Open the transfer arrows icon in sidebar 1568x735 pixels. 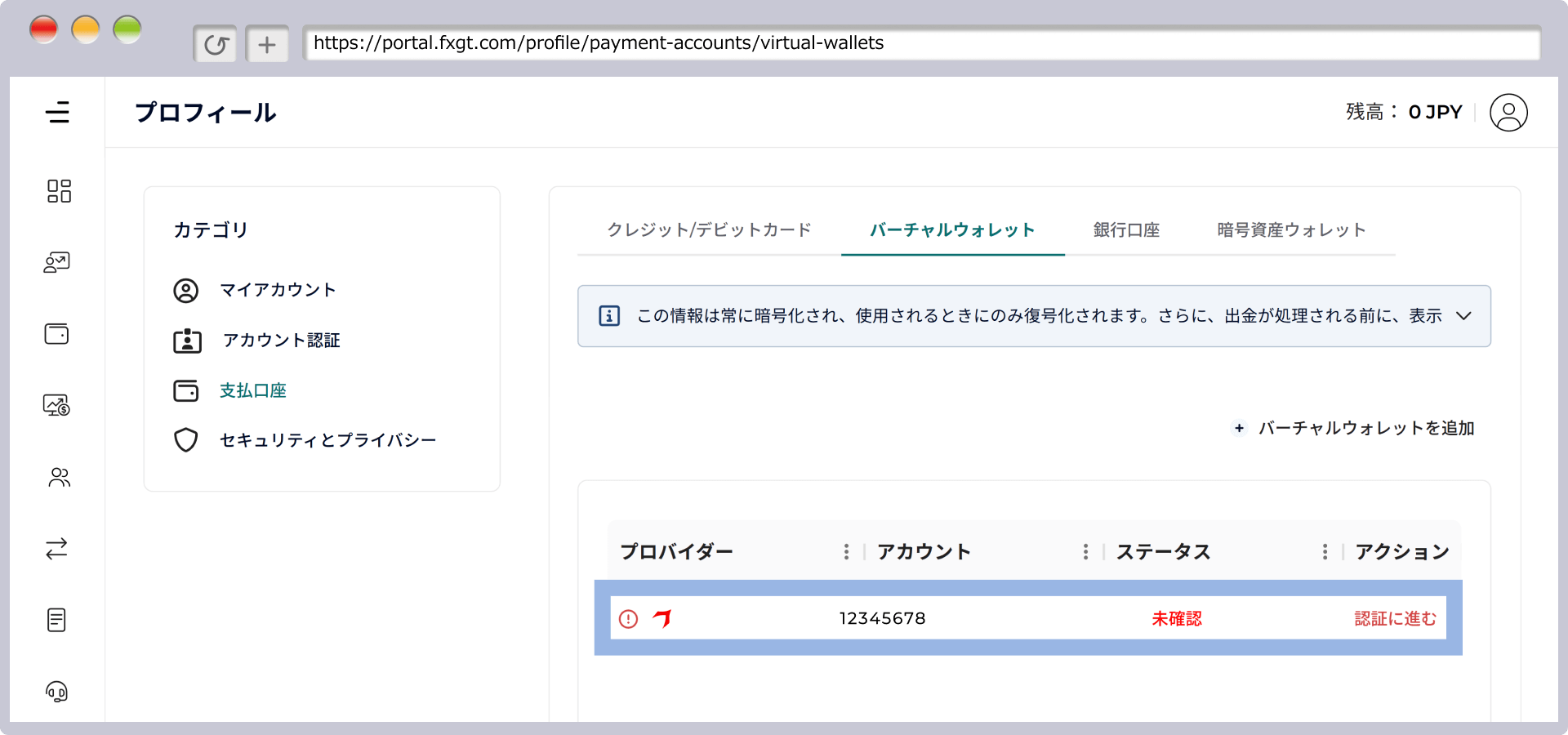click(x=56, y=548)
